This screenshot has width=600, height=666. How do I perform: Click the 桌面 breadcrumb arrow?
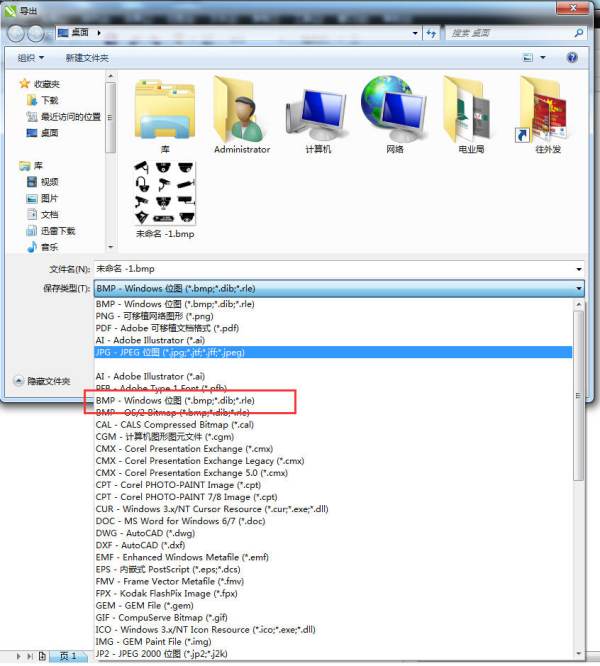pyautogui.click(x=99, y=33)
